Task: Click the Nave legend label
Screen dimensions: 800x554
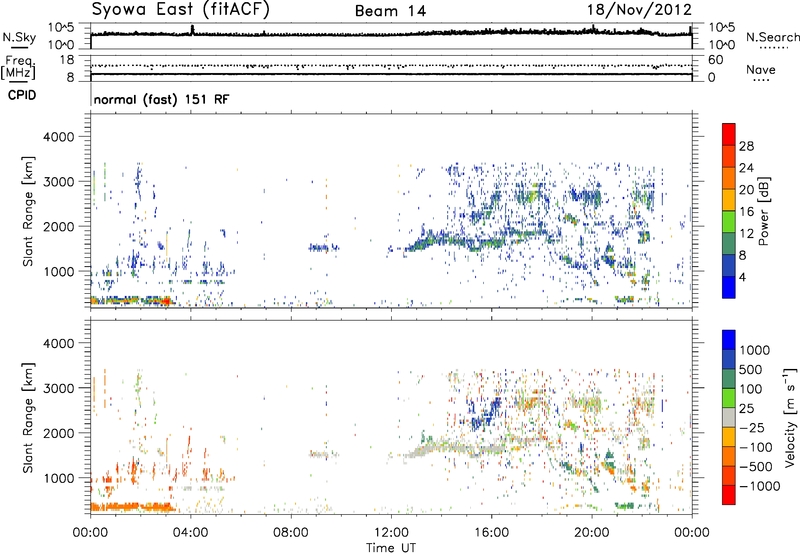Action: click(761, 69)
